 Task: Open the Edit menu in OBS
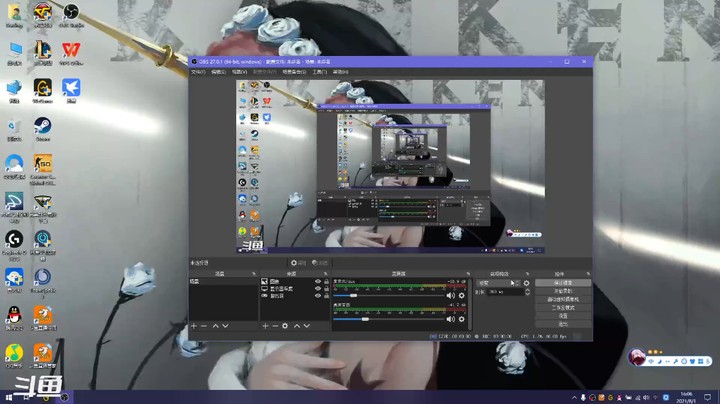(x=219, y=72)
